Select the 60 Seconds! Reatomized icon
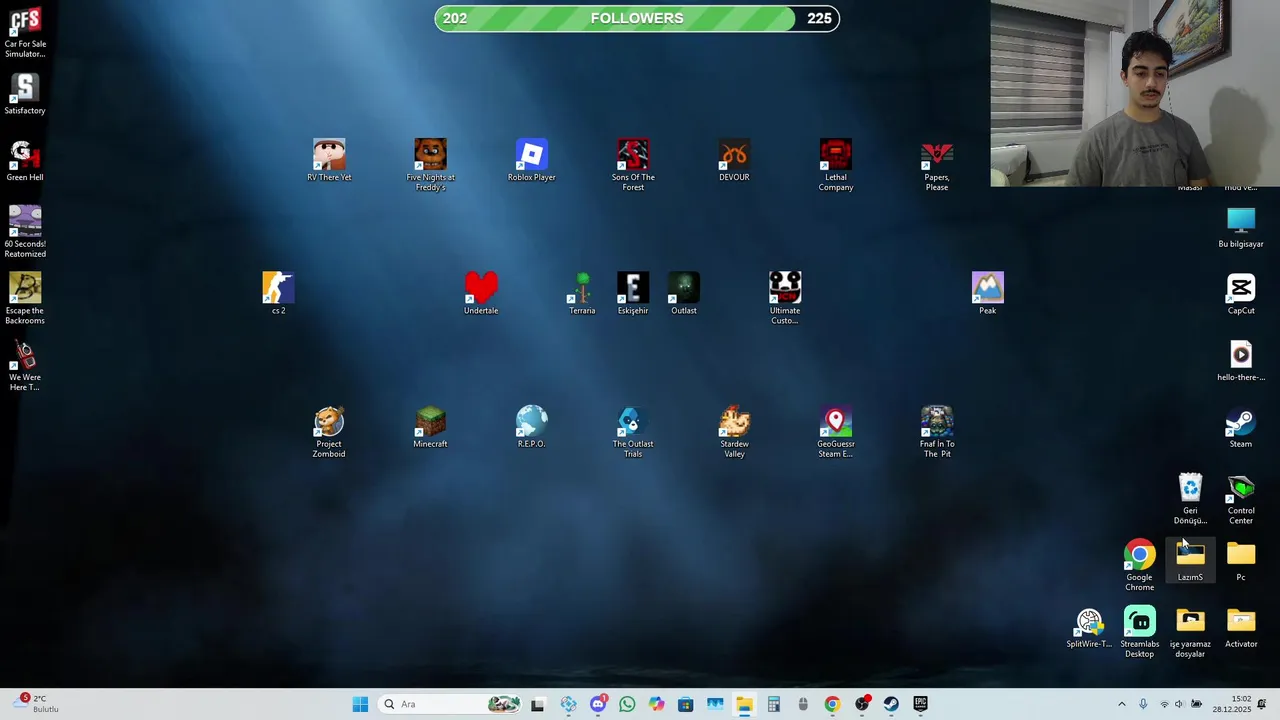Viewport: 1280px width, 720px height. pos(25,232)
